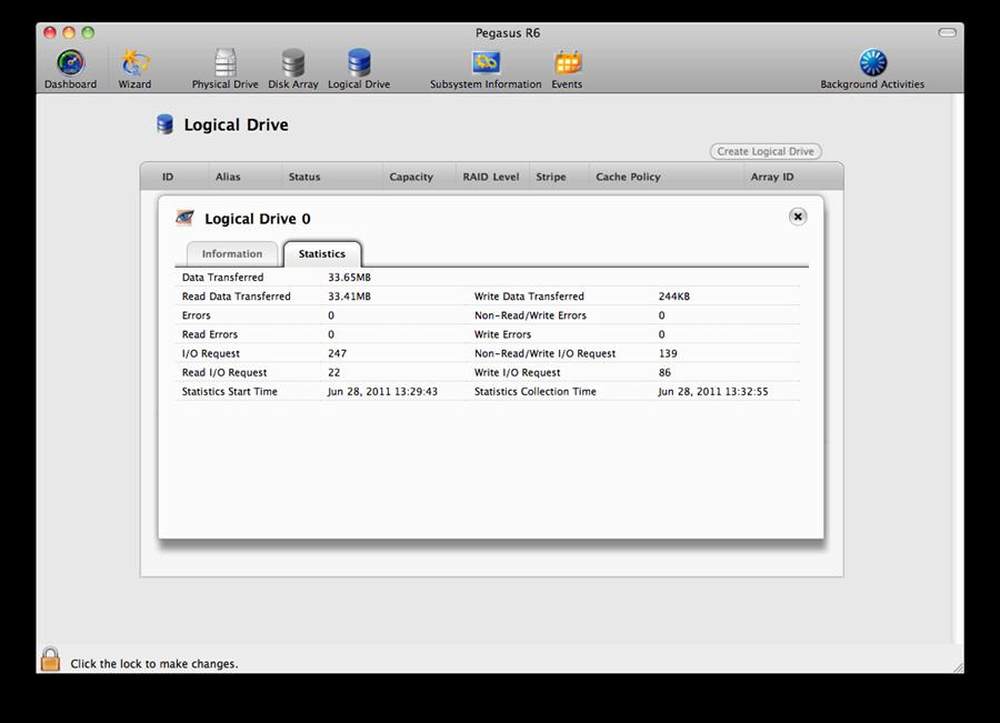Viewport: 1000px width, 723px height.
Task: Click the red close window button
Action: (x=50, y=33)
